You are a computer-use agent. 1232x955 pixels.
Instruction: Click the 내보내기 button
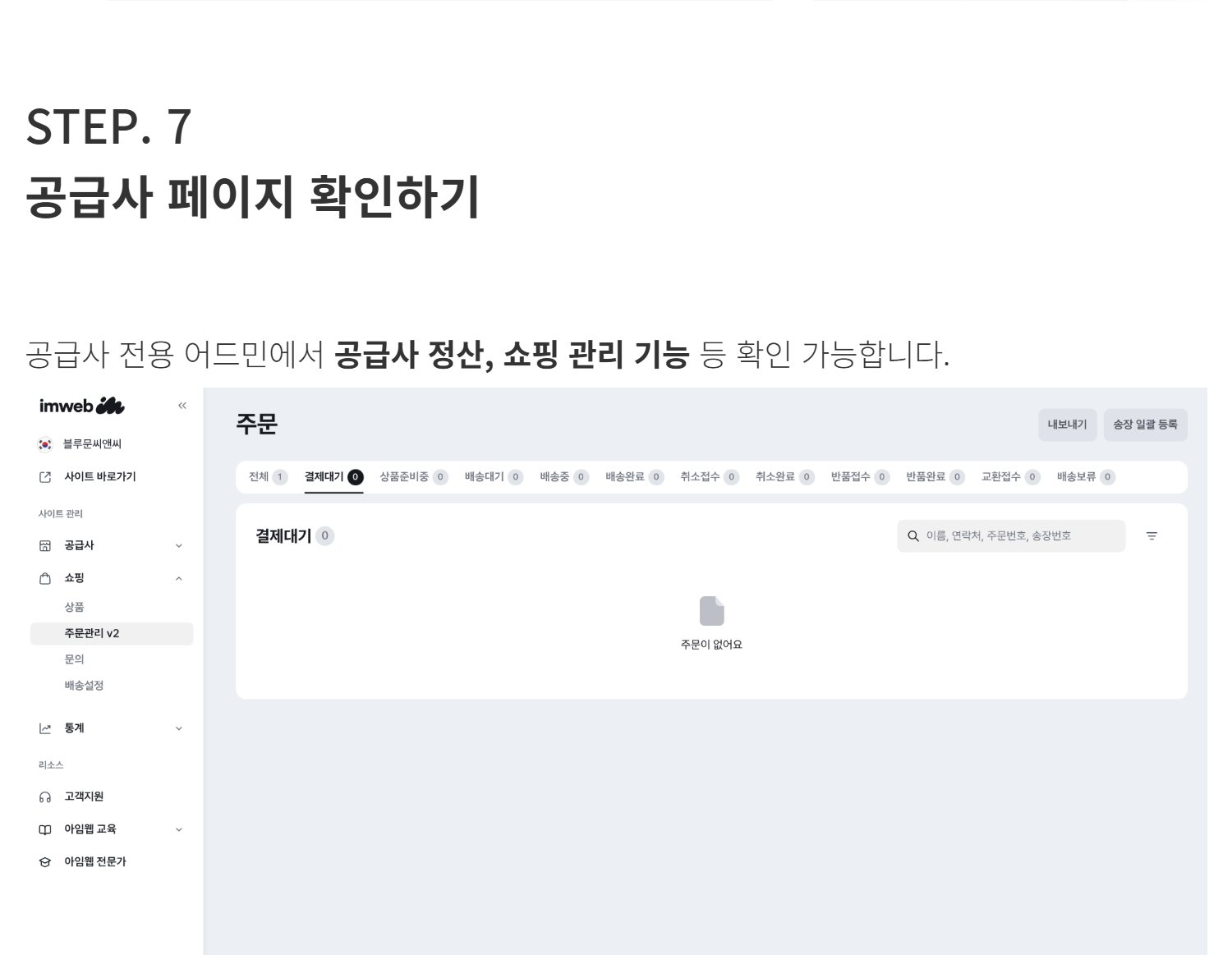[1067, 425]
